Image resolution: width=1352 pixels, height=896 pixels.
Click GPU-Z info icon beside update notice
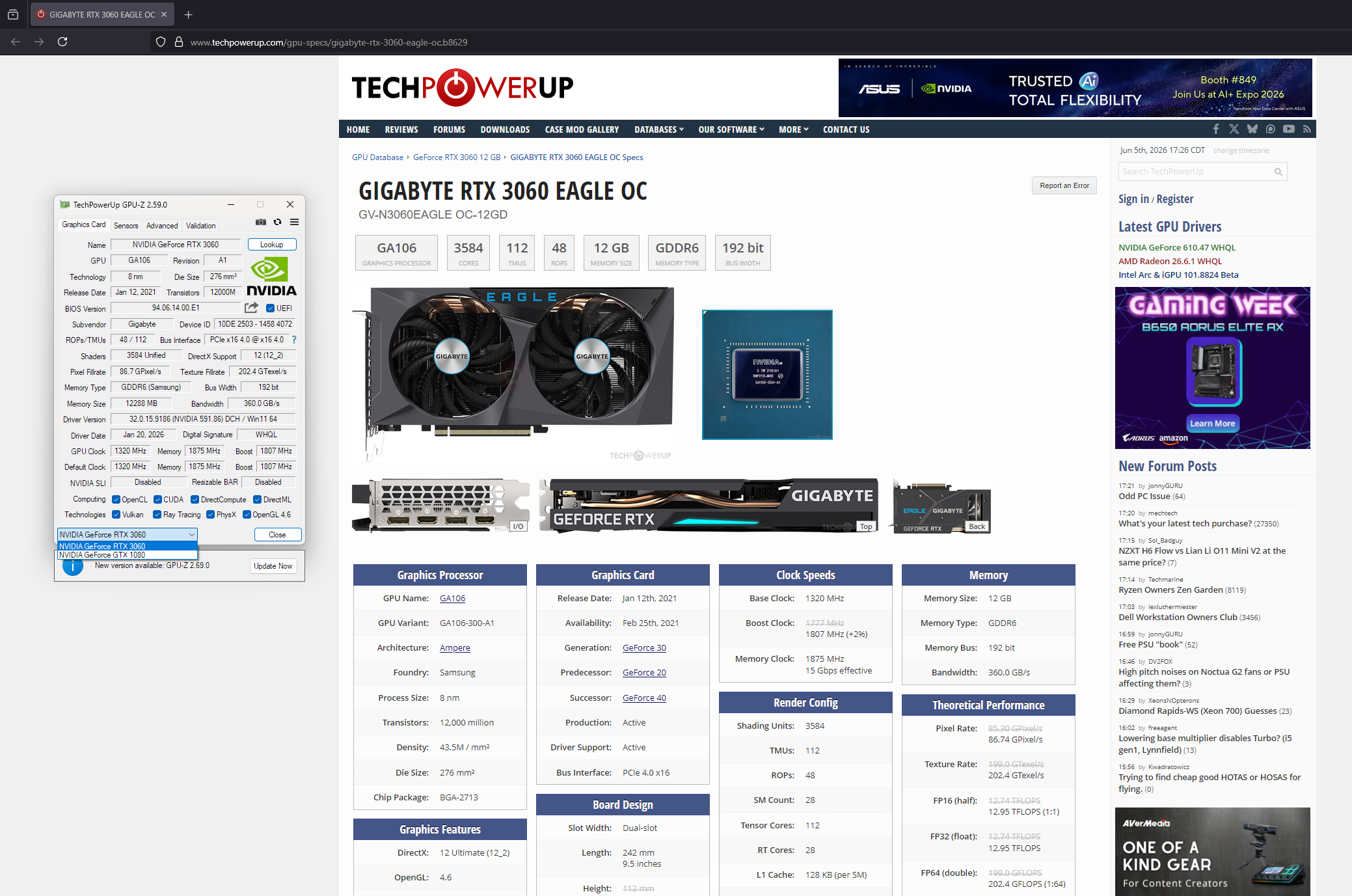[x=73, y=566]
